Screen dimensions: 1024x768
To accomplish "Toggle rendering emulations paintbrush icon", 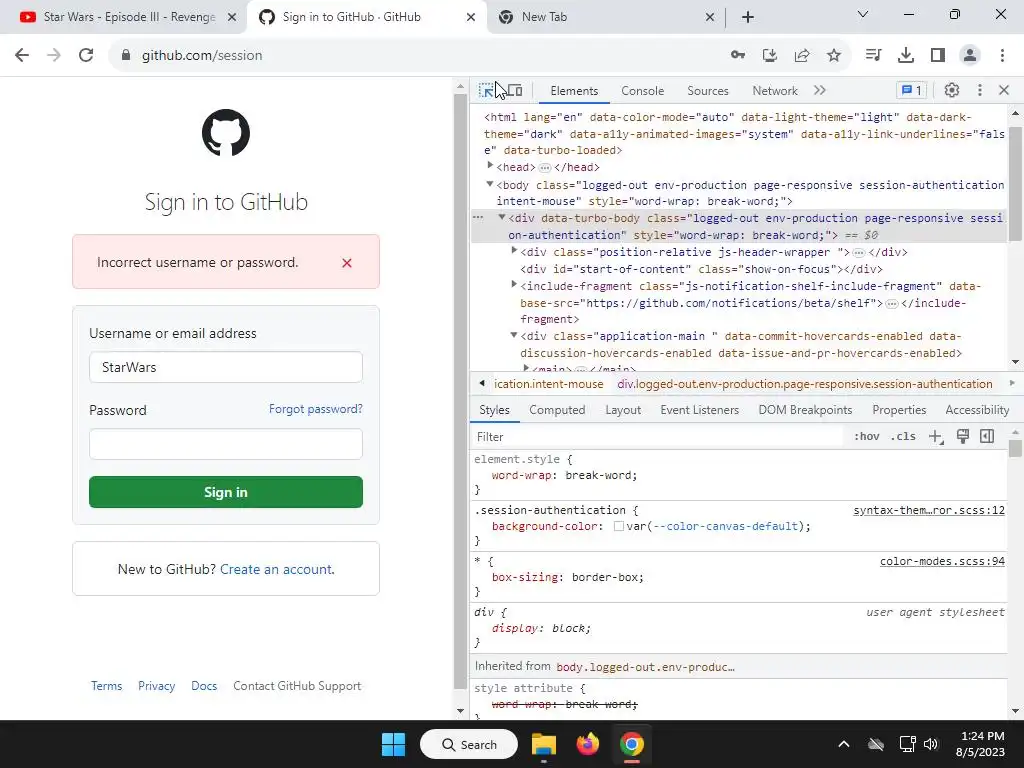I will click(963, 437).
